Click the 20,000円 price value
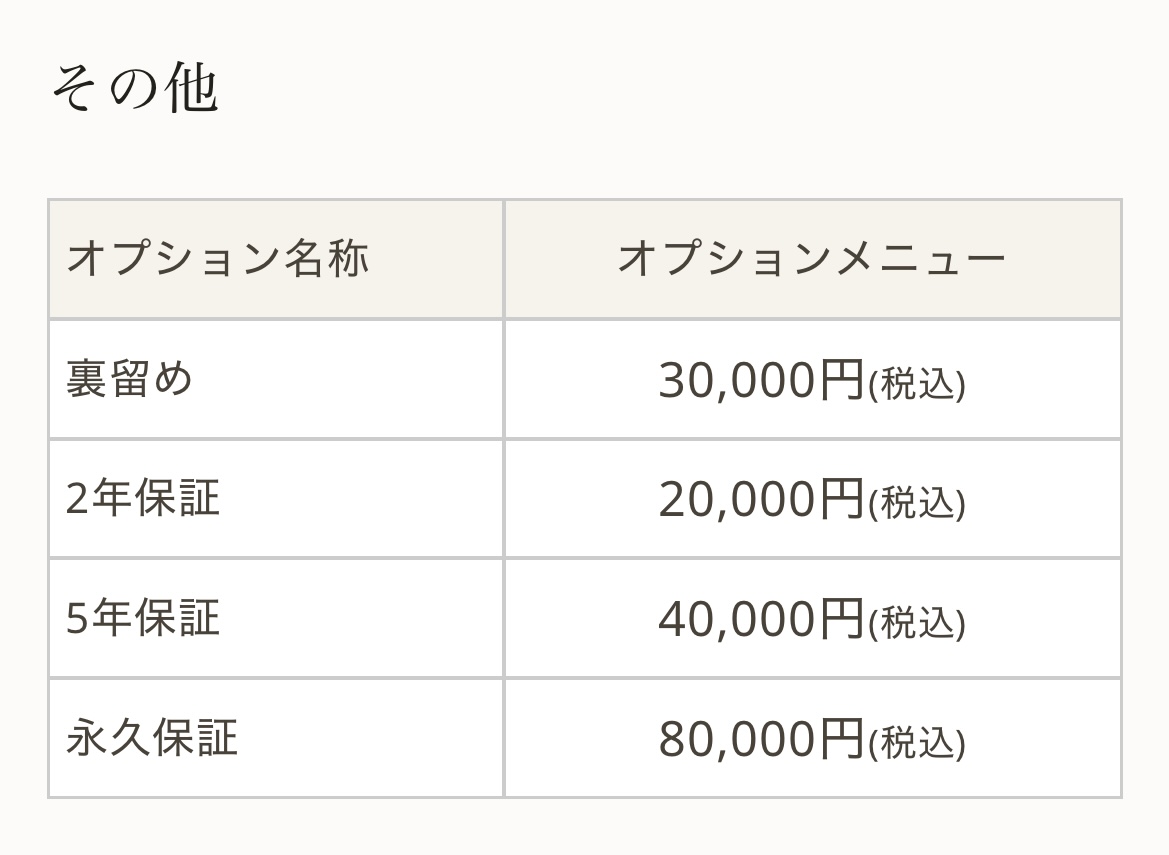 (760, 499)
